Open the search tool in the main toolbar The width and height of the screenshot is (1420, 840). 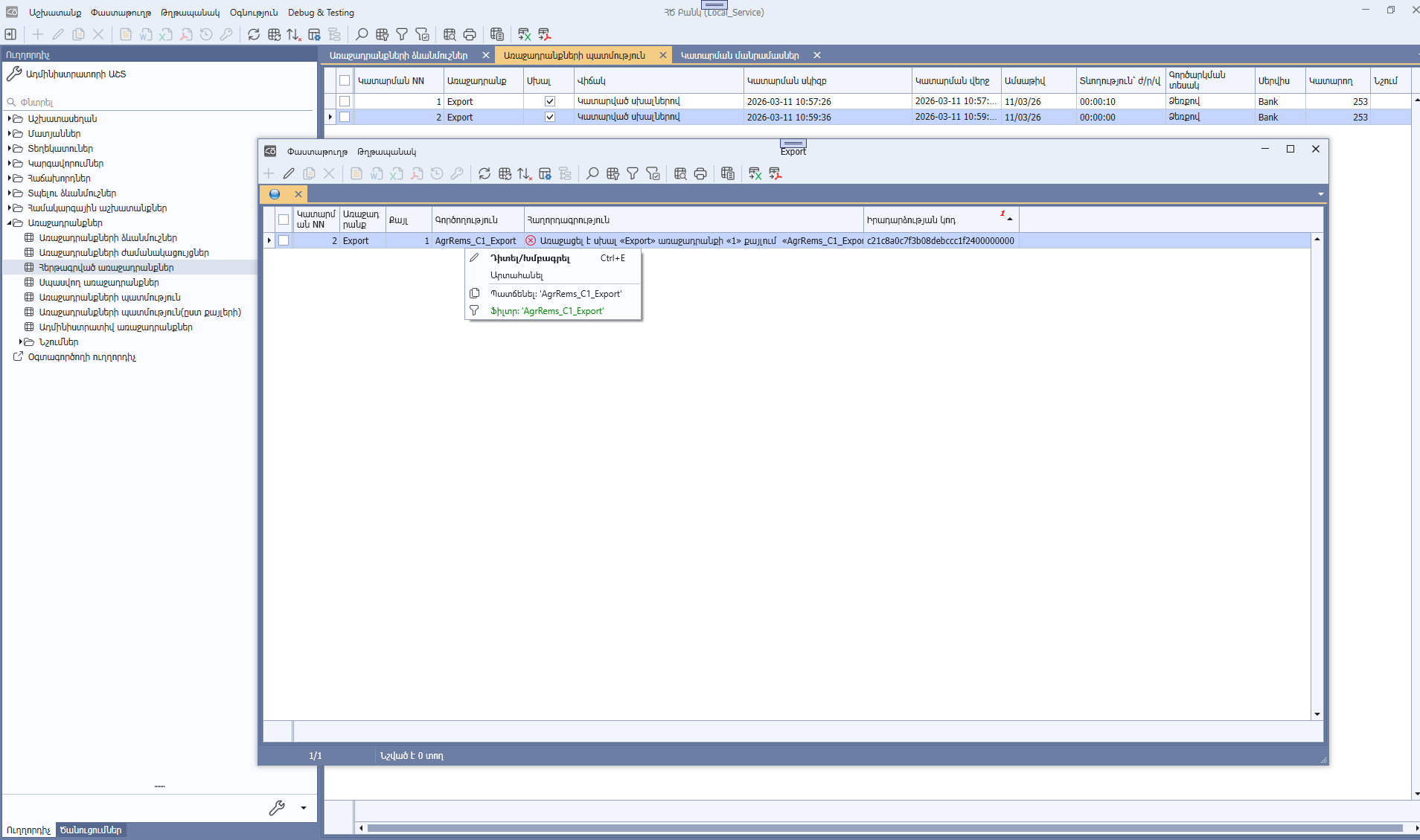(x=361, y=34)
